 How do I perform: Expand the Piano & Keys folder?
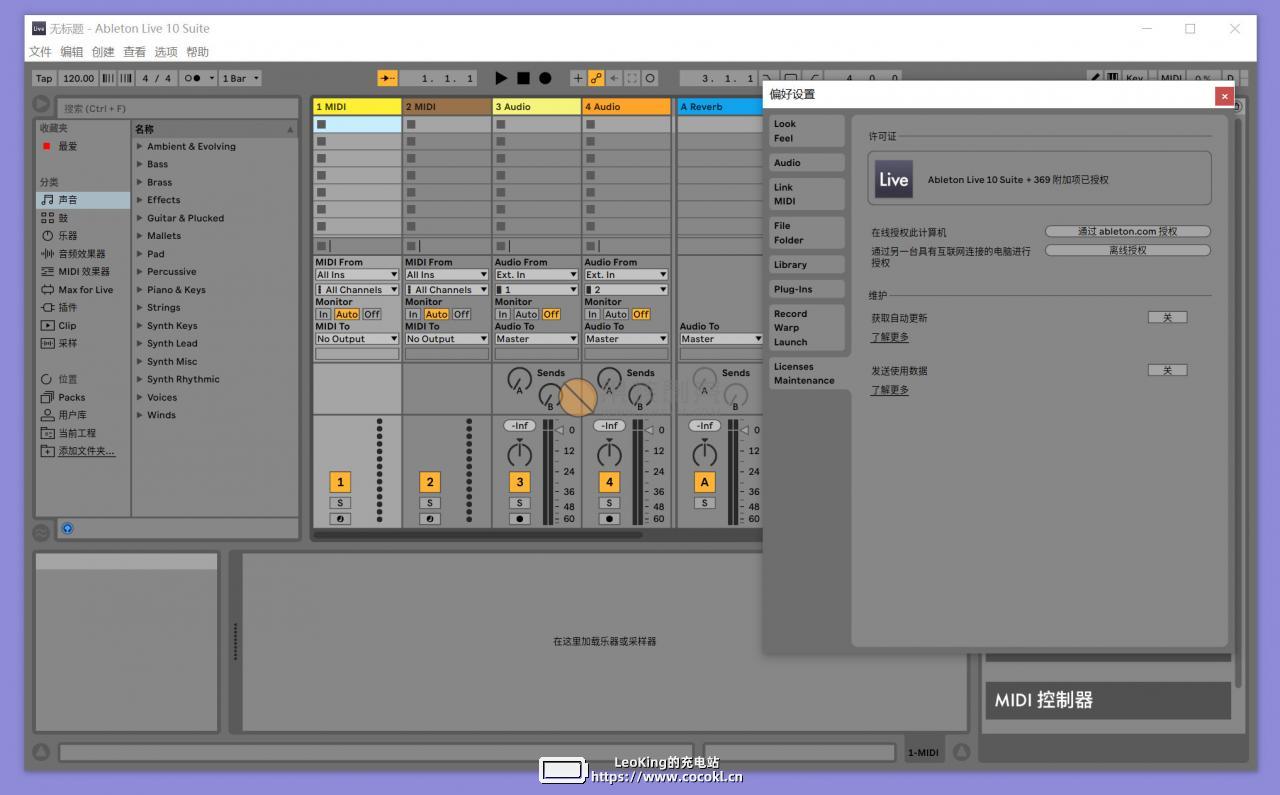click(140, 290)
